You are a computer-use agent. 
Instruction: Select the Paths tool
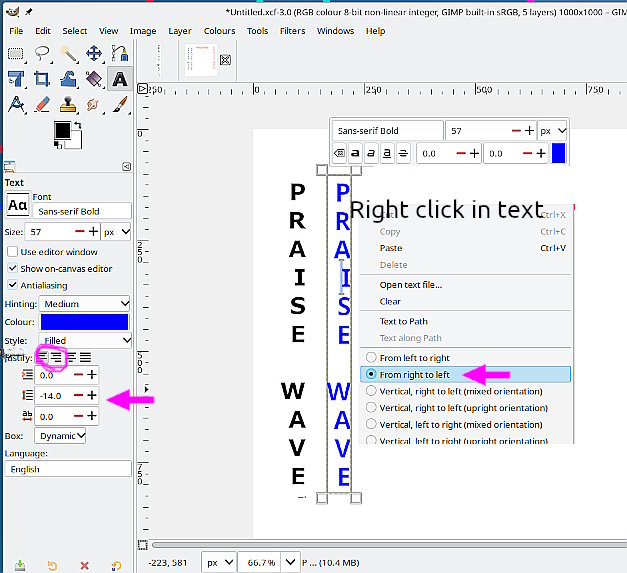click(120, 54)
